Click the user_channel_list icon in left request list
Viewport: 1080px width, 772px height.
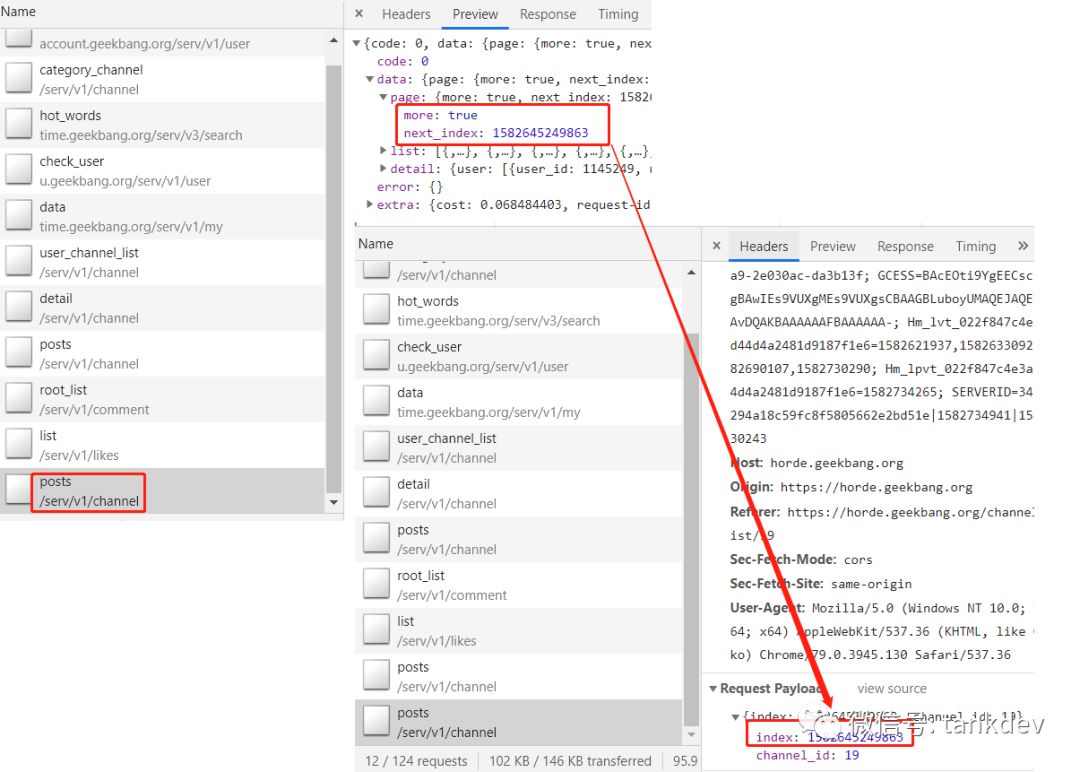point(19,261)
